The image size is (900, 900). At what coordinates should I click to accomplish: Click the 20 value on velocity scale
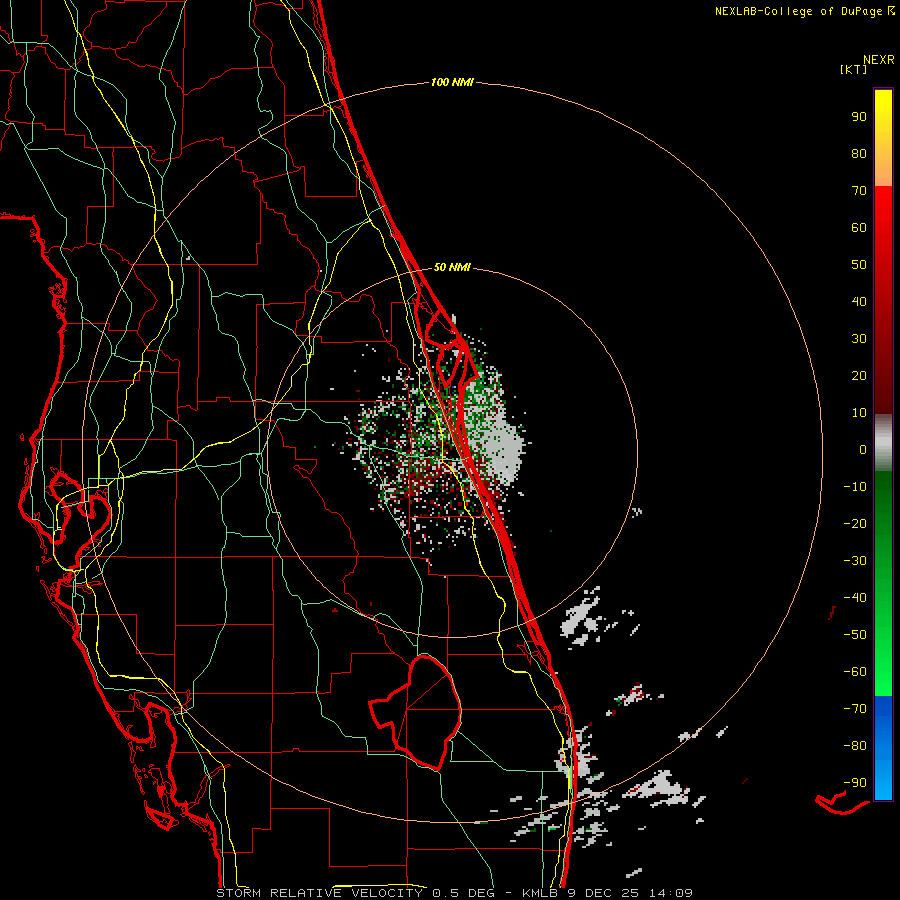point(859,376)
